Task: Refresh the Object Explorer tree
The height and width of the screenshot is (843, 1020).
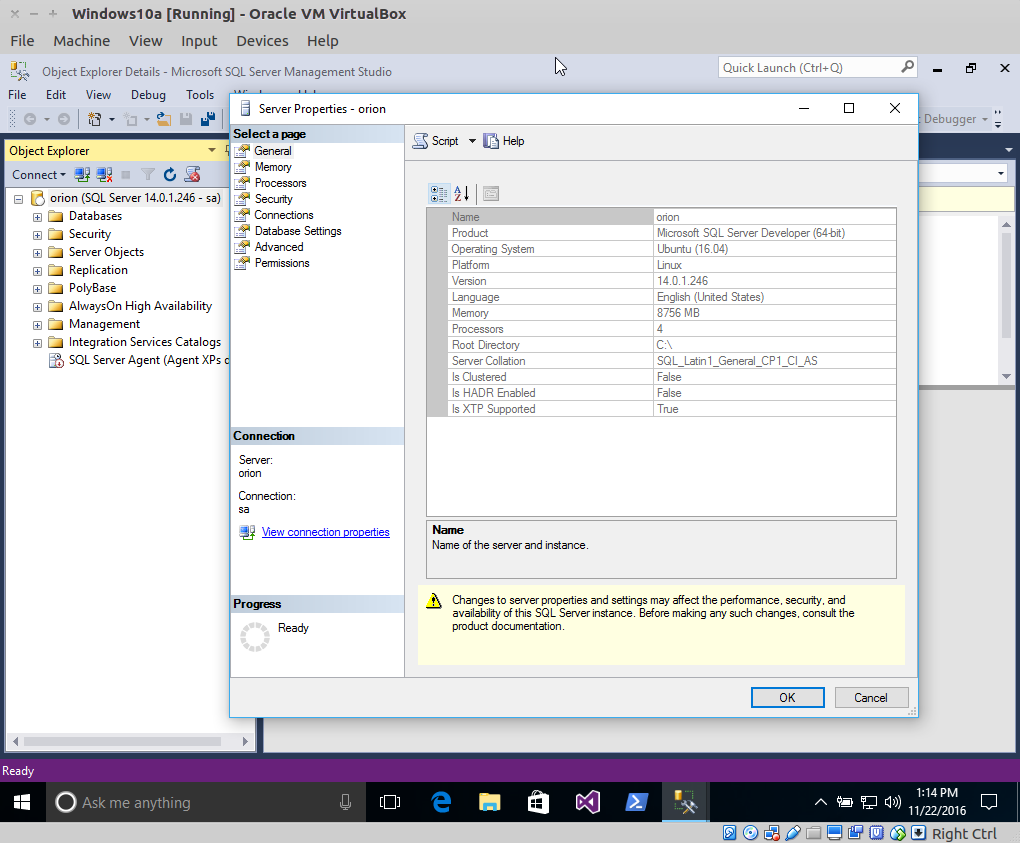Action: coord(170,174)
